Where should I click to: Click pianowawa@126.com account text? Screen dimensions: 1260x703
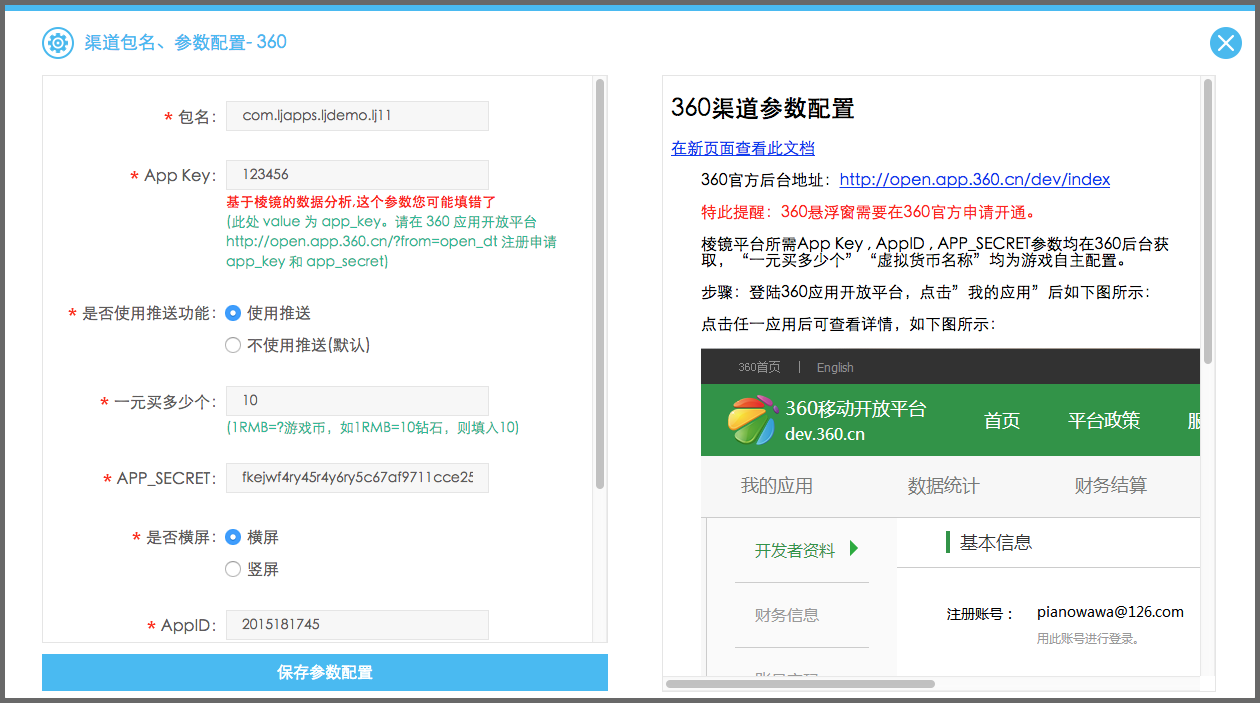1110,612
